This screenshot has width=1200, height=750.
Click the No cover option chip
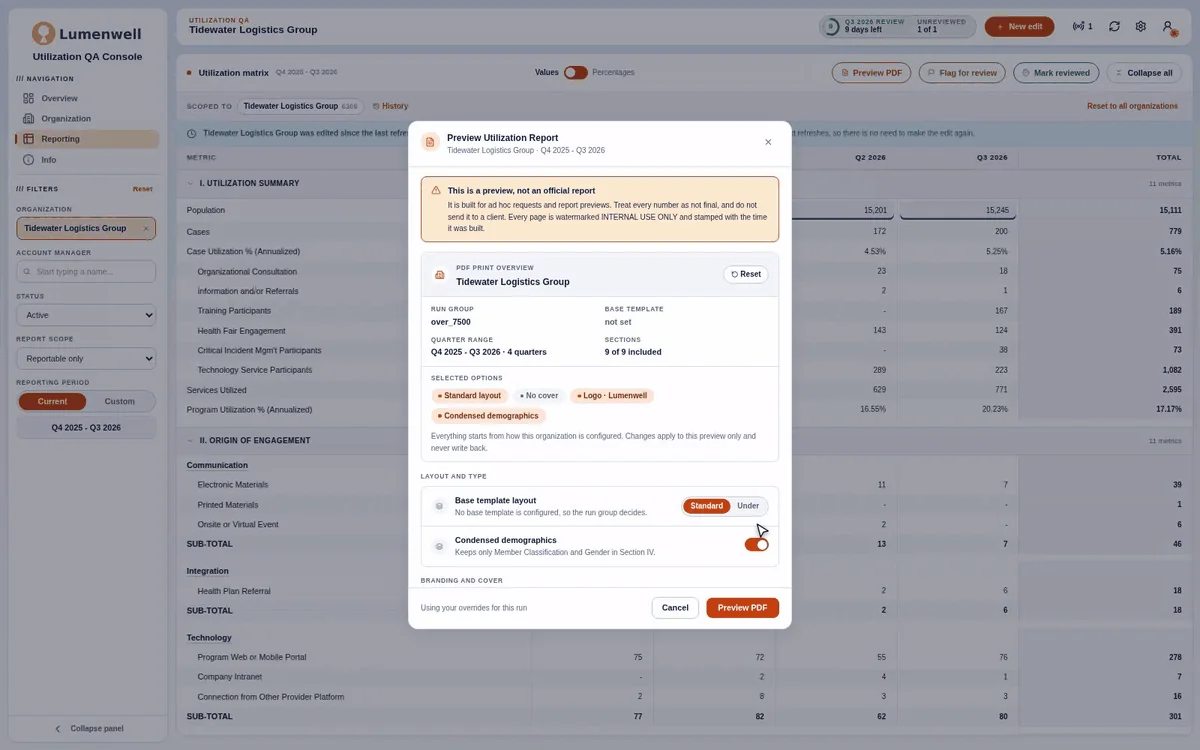[539, 396]
